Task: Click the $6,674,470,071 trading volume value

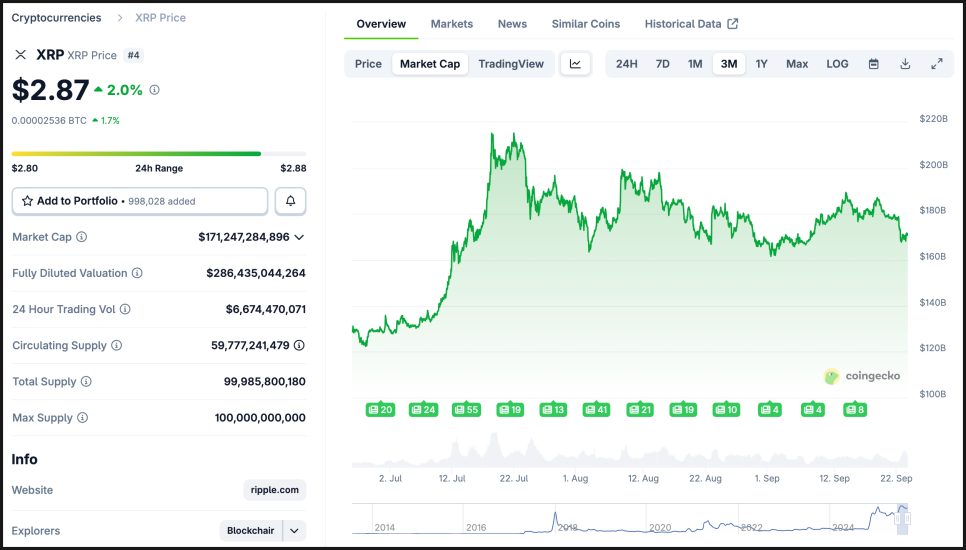Action: click(266, 309)
